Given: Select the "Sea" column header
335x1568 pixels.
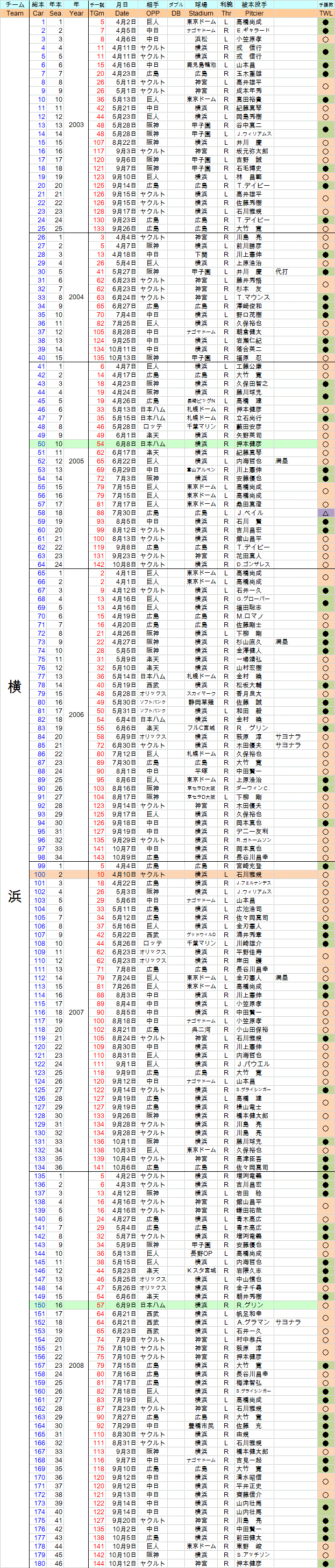Looking at the screenshot, I should (55, 13).
